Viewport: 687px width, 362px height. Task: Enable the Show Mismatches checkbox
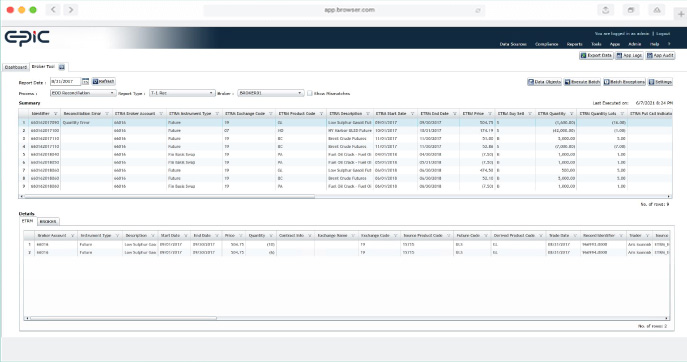click(x=310, y=93)
